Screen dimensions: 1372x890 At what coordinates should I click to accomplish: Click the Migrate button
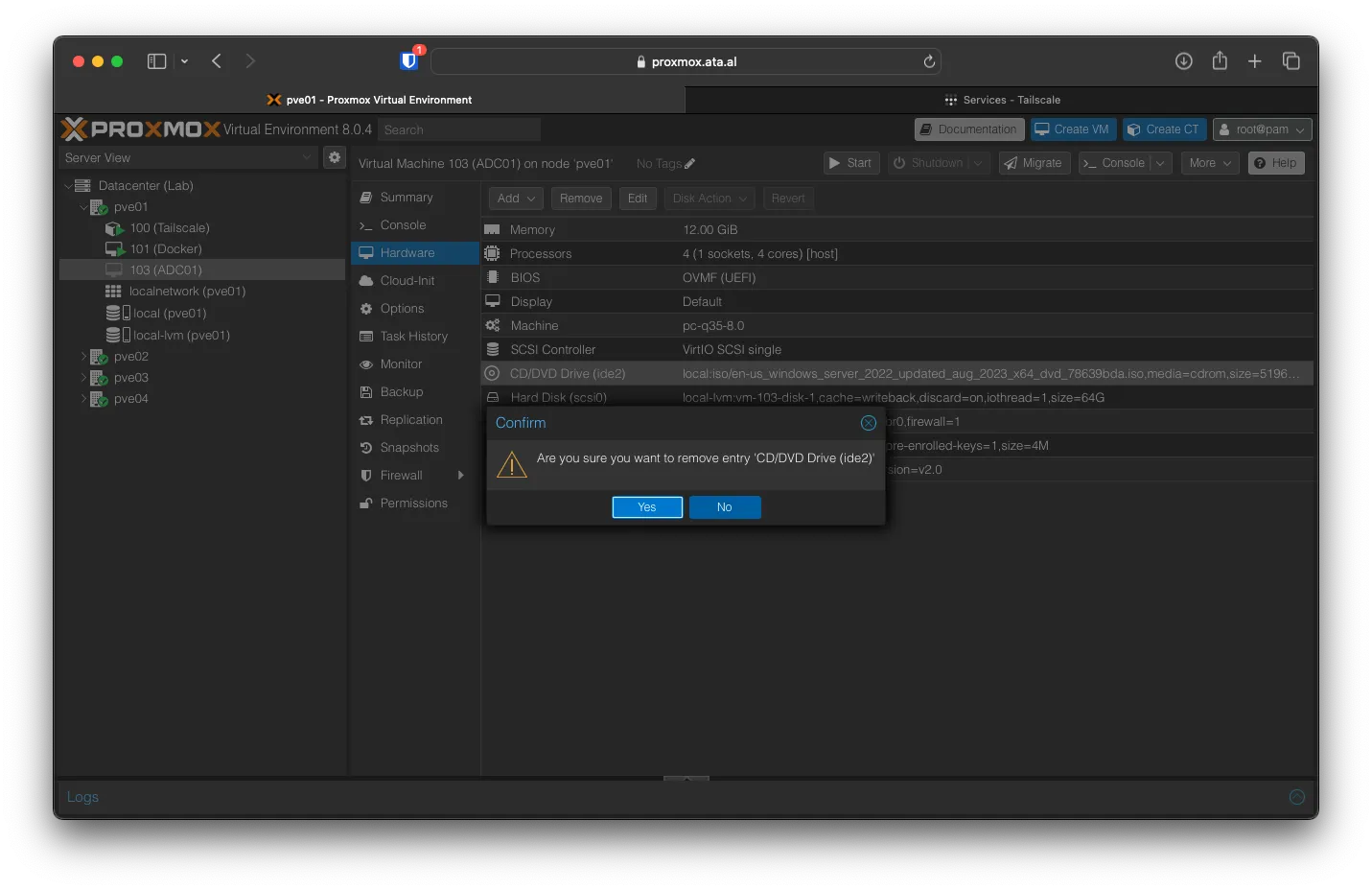tap(1034, 163)
